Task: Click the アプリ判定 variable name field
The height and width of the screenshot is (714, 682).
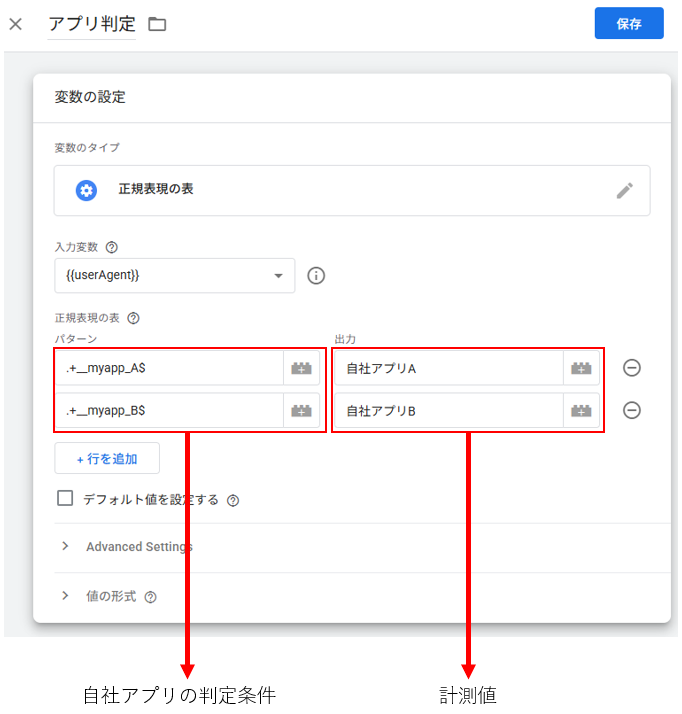Action: coord(92,24)
